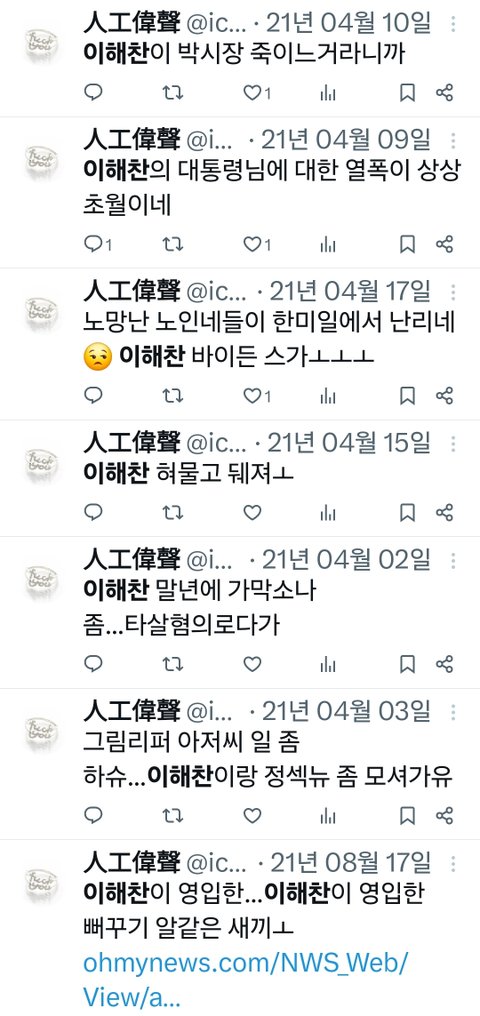Reply to the 21년 04월 10일 tweet
Viewport: 480px width, 1016px height.
pos(94,93)
